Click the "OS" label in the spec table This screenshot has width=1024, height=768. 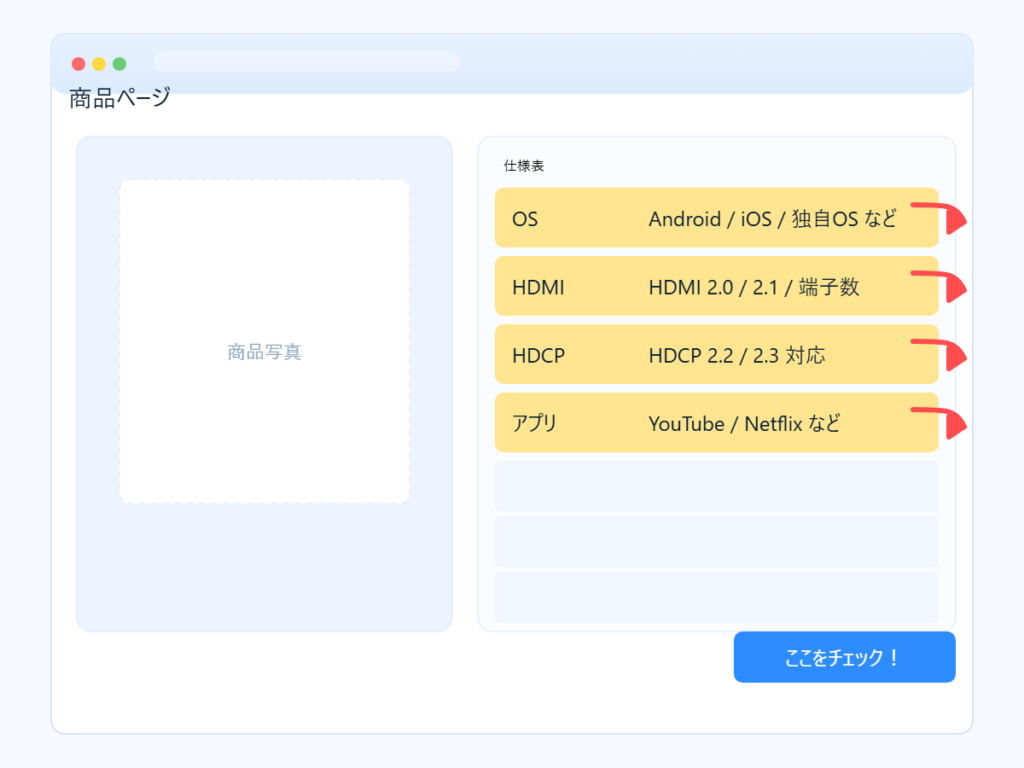point(525,218)
